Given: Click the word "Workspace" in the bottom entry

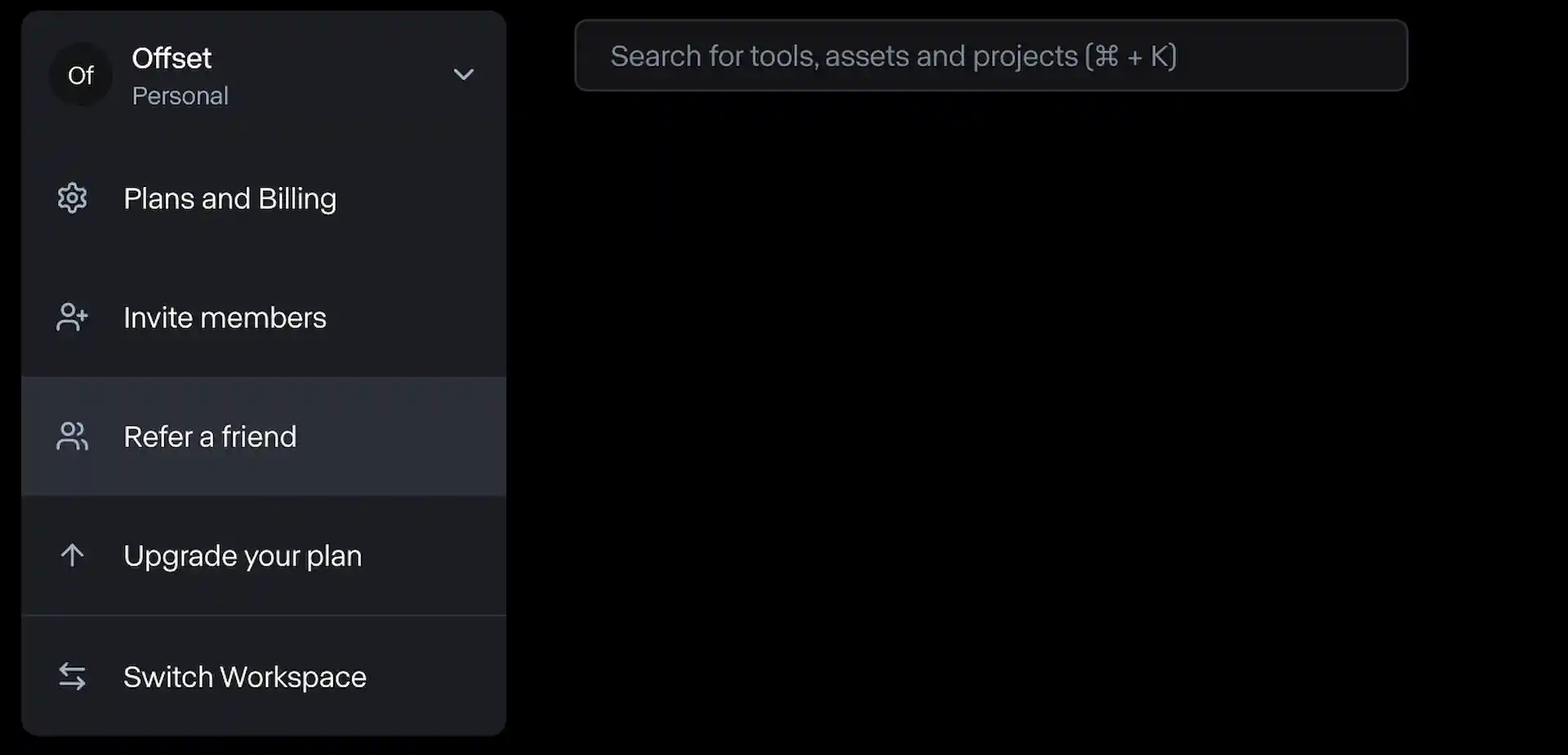Looking at the screenshot, I should 293,677.
